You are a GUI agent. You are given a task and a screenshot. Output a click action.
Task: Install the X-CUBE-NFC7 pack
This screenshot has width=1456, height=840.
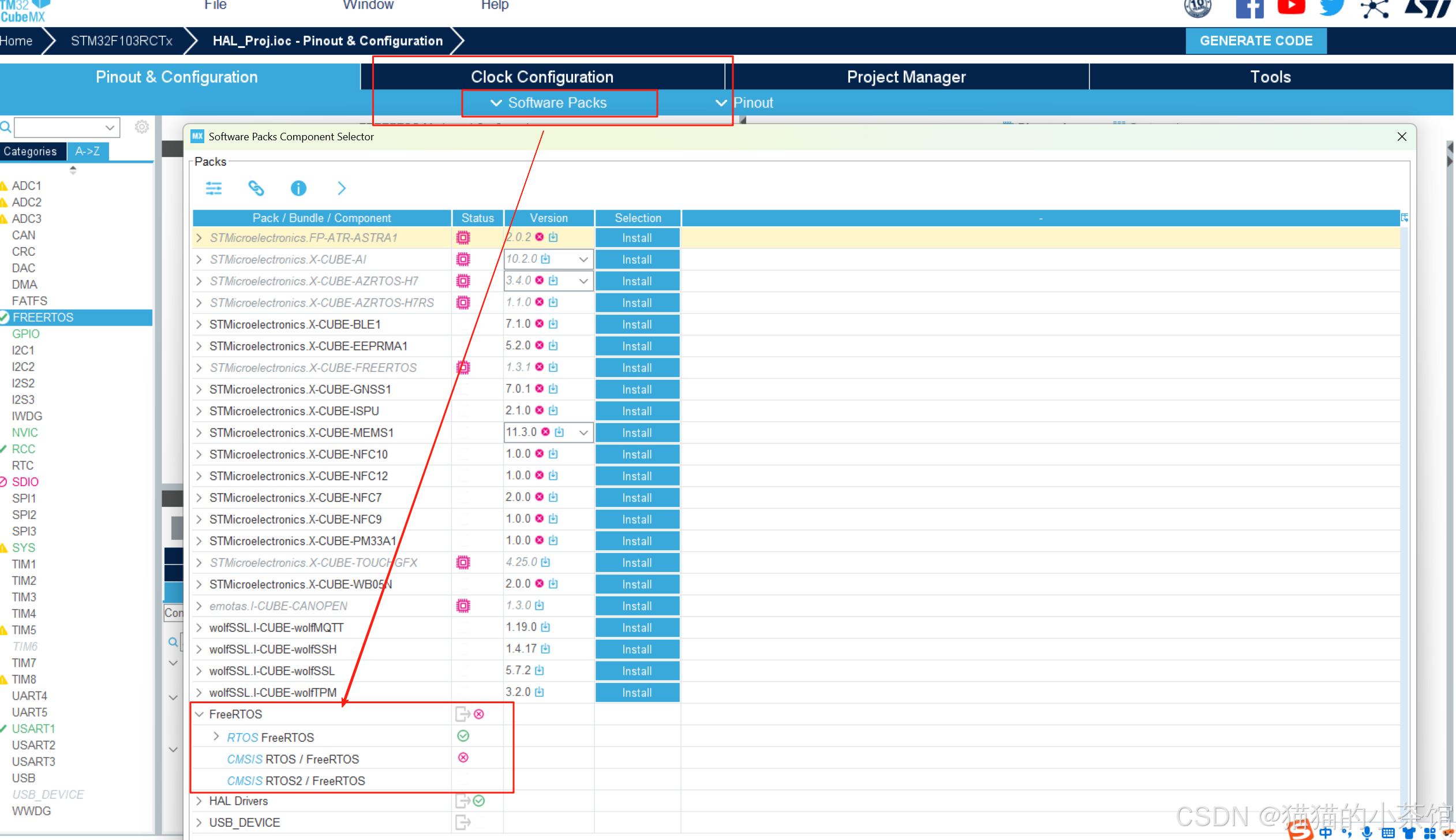(x=637, y=498)
